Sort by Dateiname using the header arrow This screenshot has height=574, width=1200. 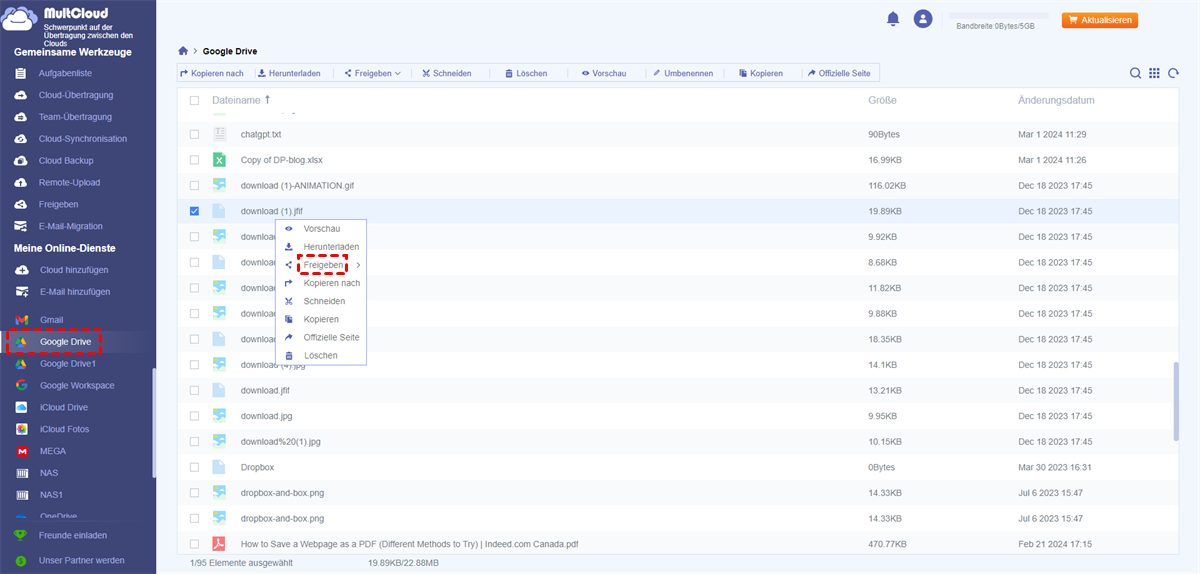pyautogui.click(x=267, y=100)
